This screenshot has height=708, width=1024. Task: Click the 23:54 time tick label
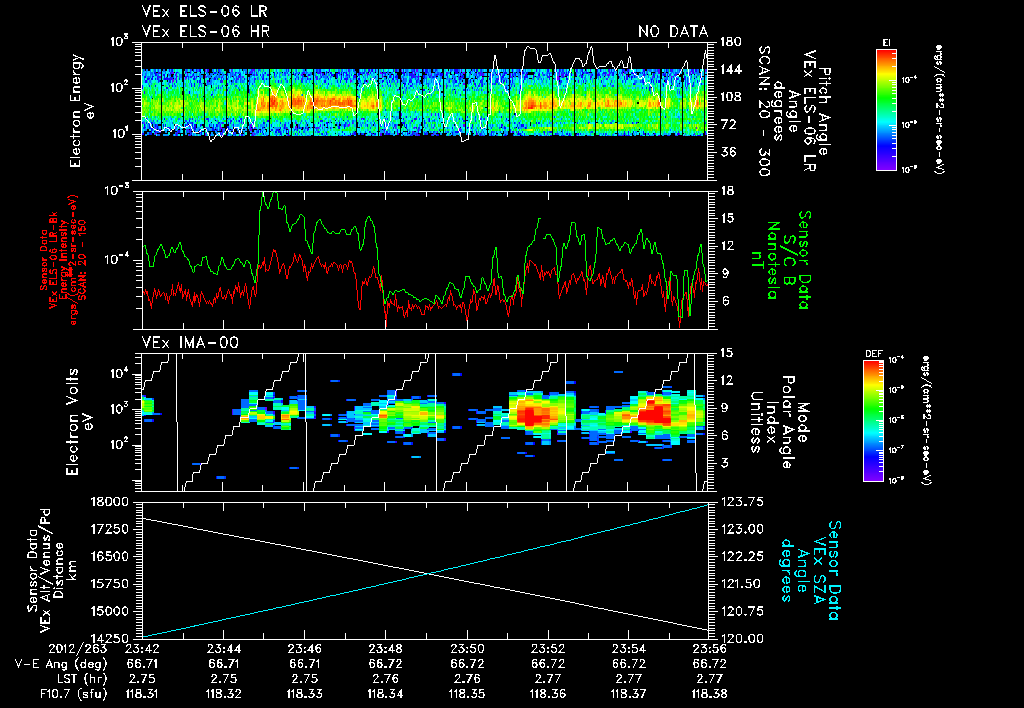628,649
